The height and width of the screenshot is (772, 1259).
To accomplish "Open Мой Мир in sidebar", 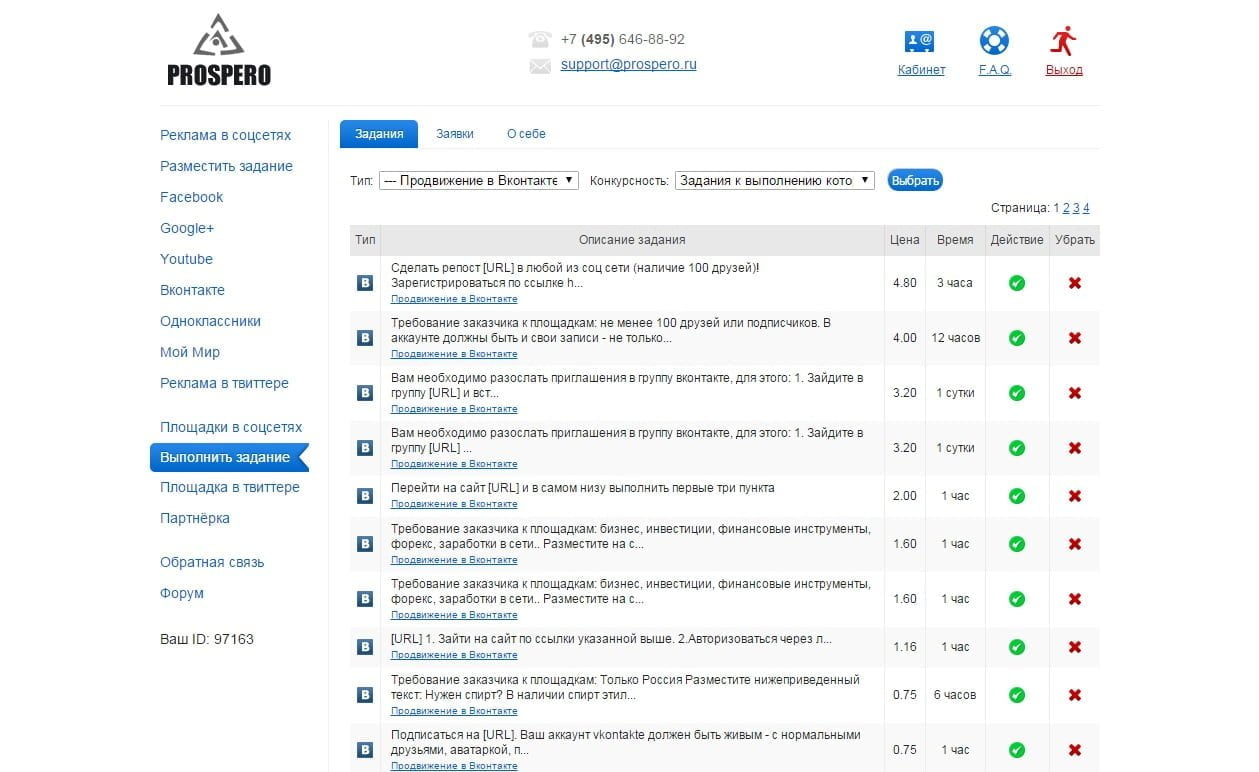I will (x=190, y=352).
